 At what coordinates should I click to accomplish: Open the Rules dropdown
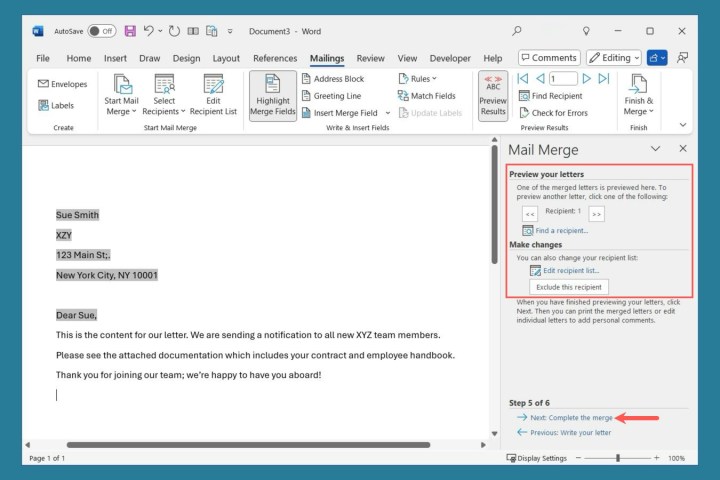click(415, 79)
